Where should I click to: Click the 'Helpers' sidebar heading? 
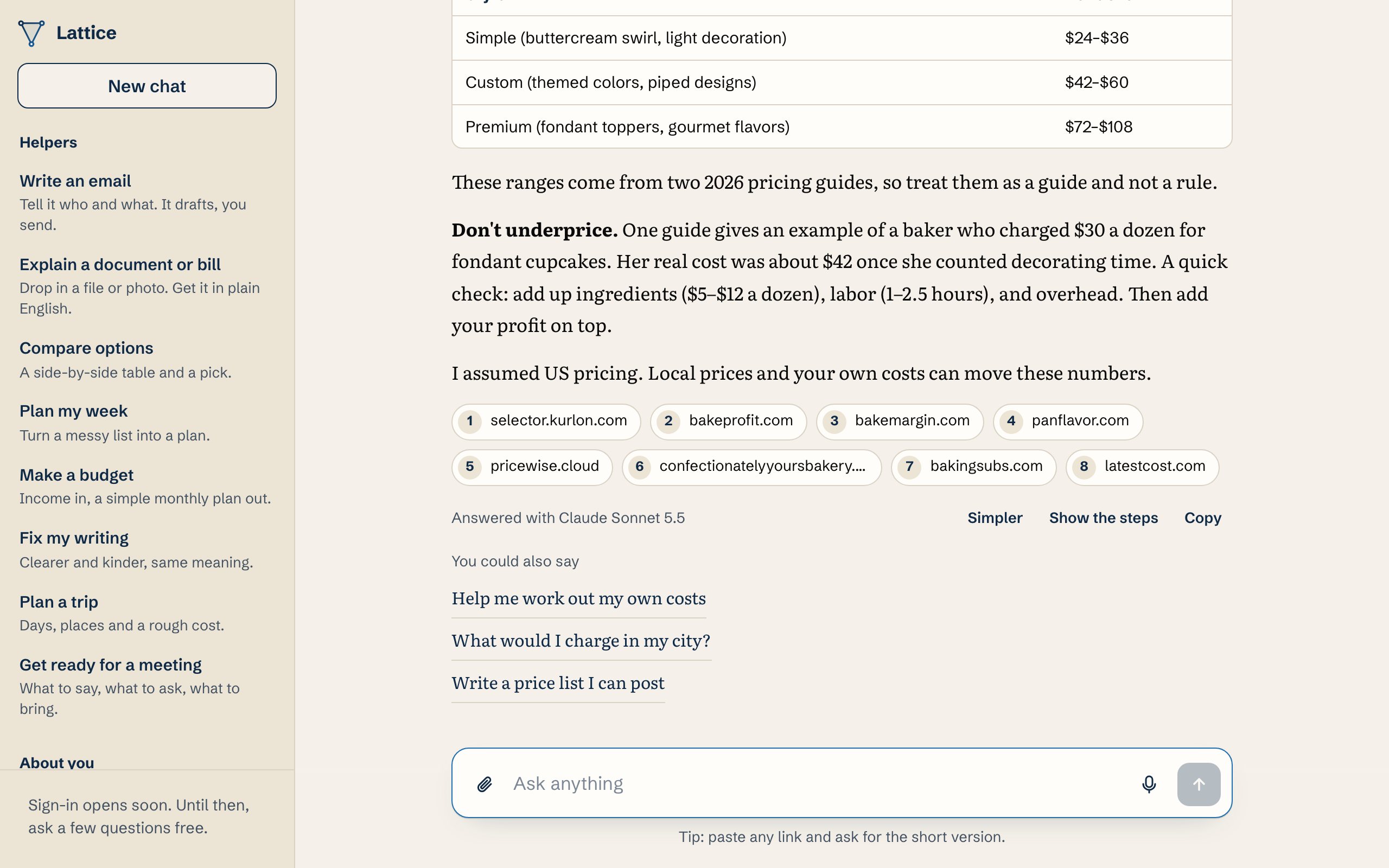coord(48,142)
